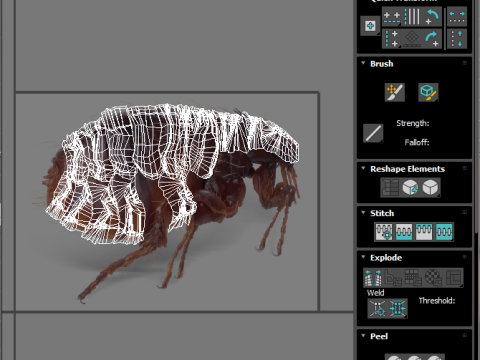This screenshot has width=480, height=360.
Task: Click the flea texture image in UV editor
Action: pos(167,202)
